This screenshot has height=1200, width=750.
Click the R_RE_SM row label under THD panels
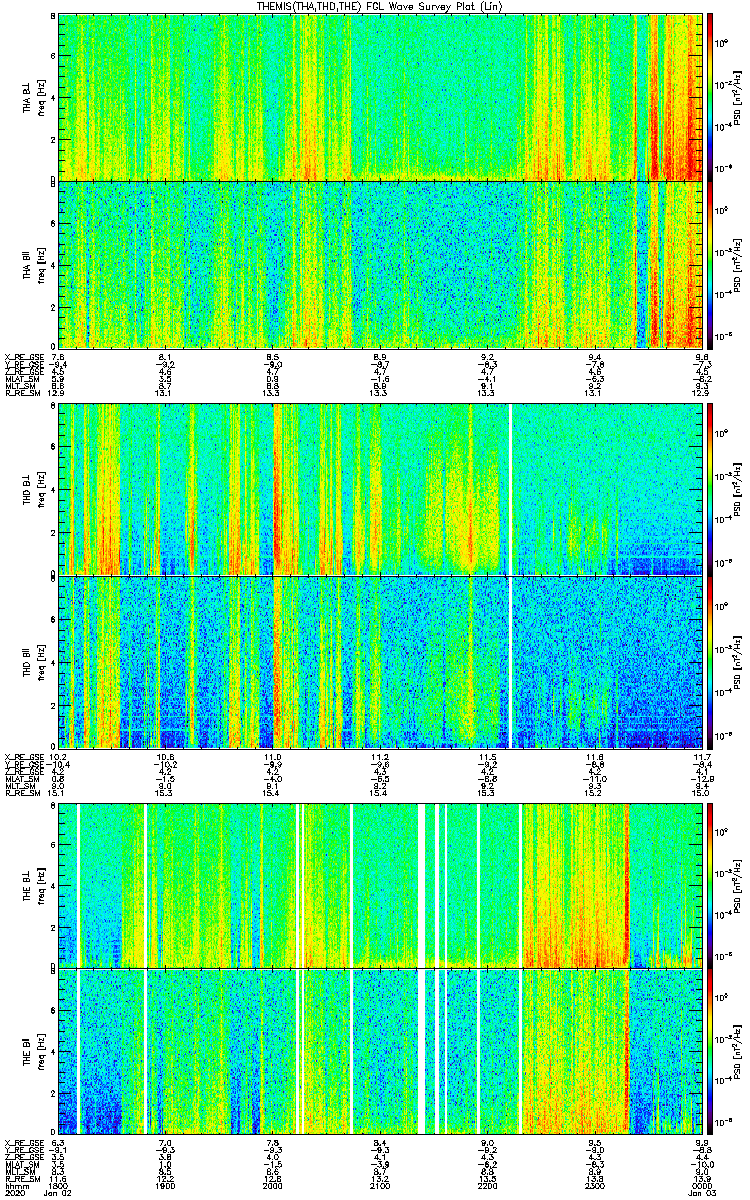point(21,791)
